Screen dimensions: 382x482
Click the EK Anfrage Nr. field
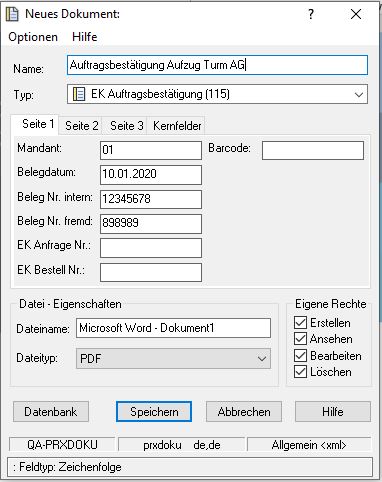click(x=151, y=248)
